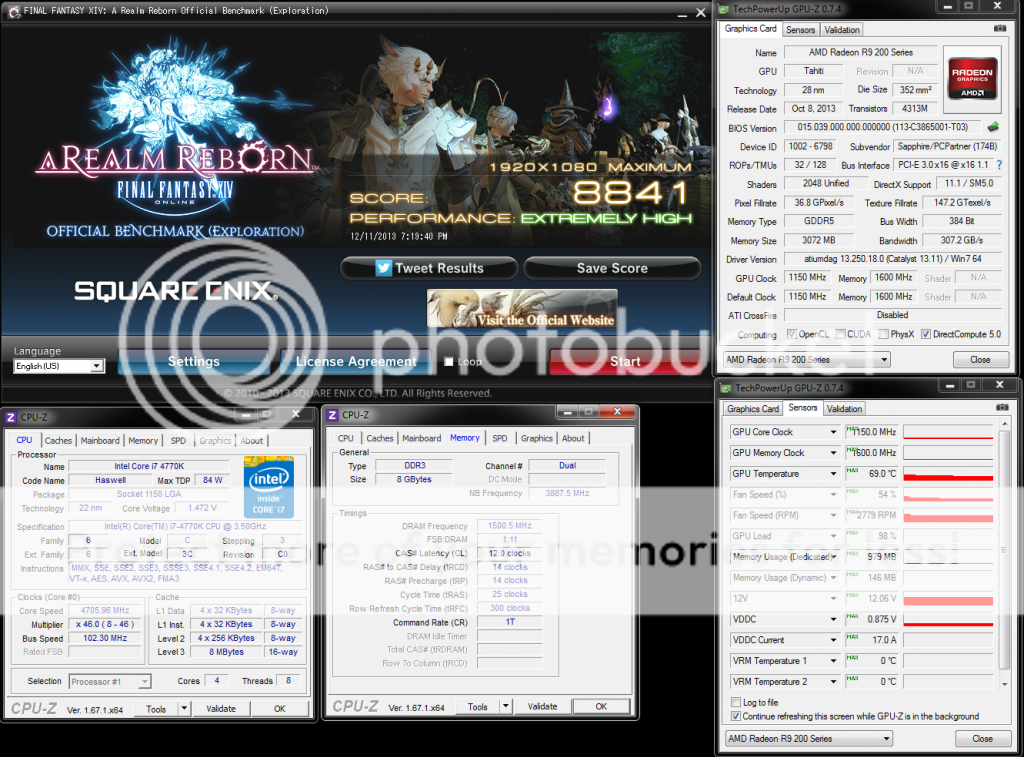Click the Intel Core i7 logo badge
1024x757 pixels.
click(x=268, y=485)
